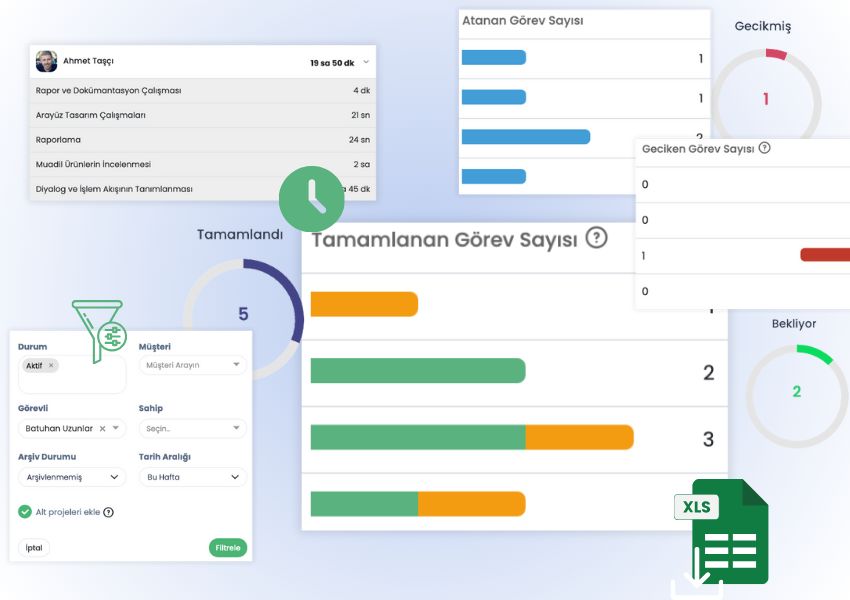Click help icon next to Alt projeleri ekle

(109, 512)
